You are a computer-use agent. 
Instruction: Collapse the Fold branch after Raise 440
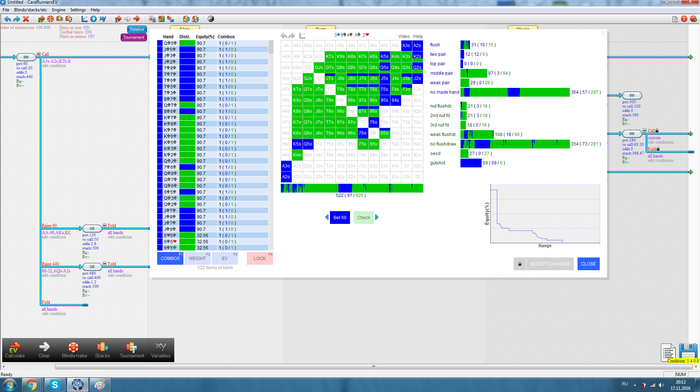point(104,264)
